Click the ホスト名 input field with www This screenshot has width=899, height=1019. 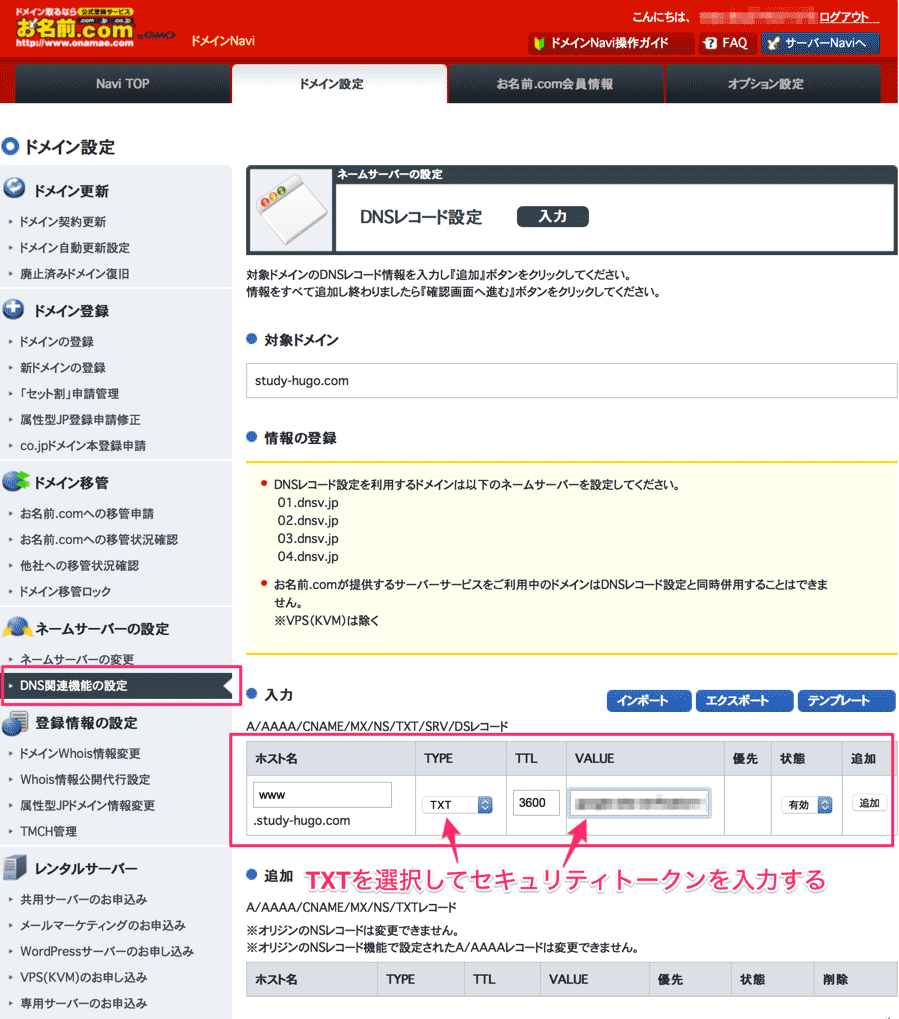(322, 795)
